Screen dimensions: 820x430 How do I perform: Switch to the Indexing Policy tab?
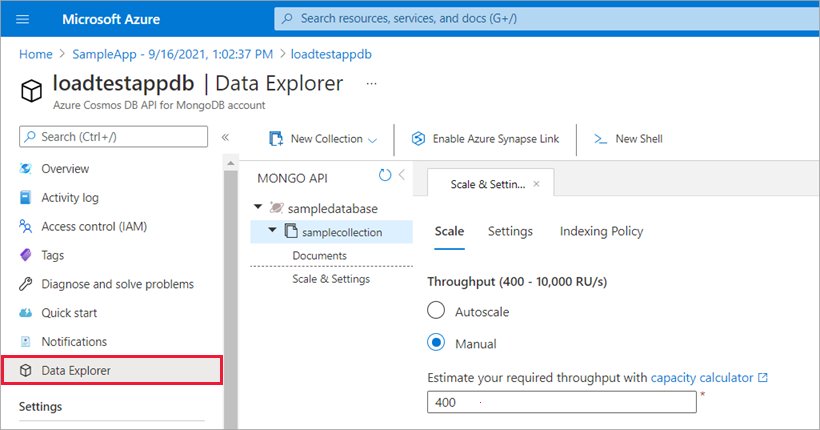pos(601,231)
